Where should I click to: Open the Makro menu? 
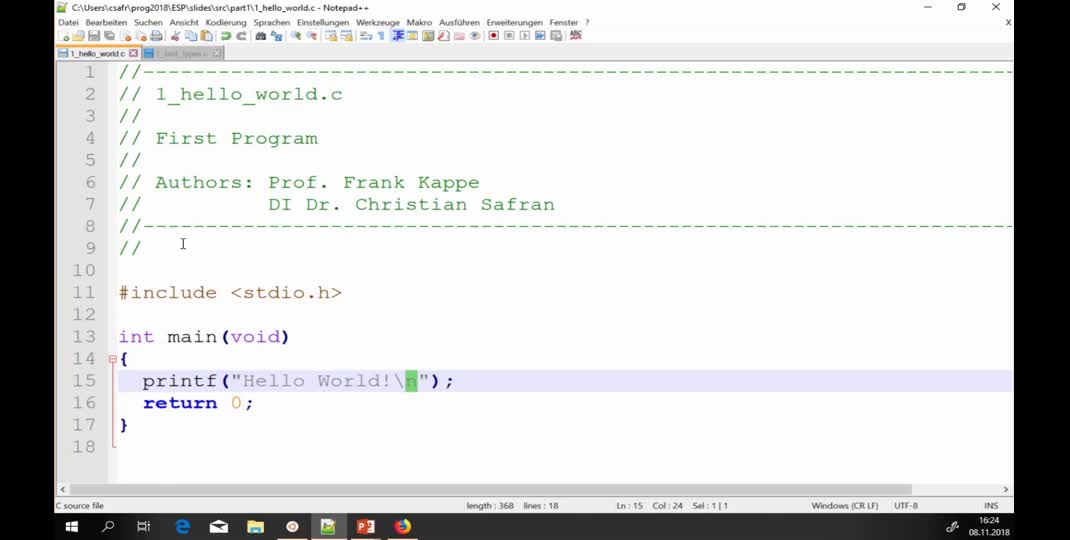click(x=419, y=23)
